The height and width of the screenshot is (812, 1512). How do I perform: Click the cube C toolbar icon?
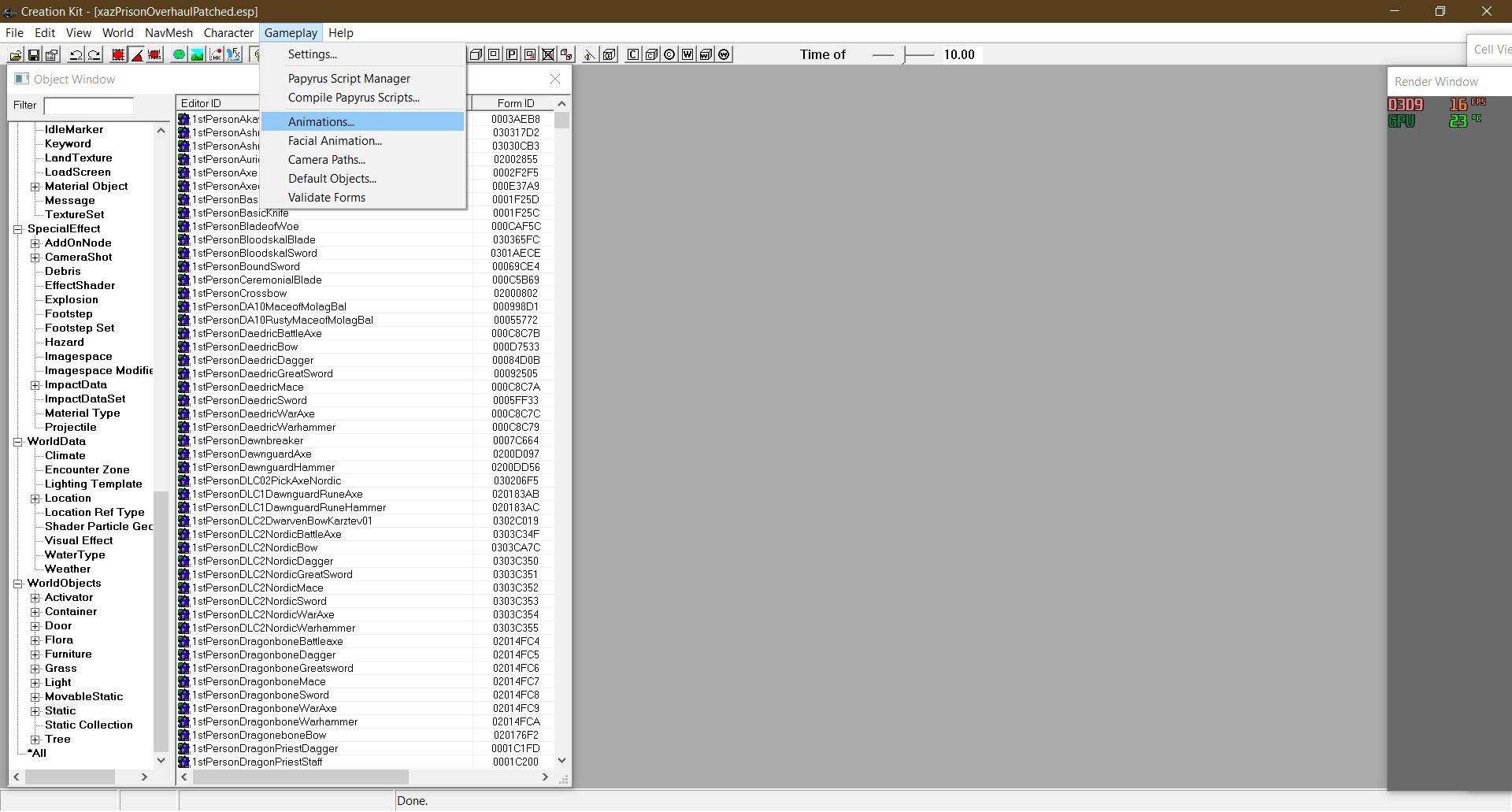tap(650, 54)
